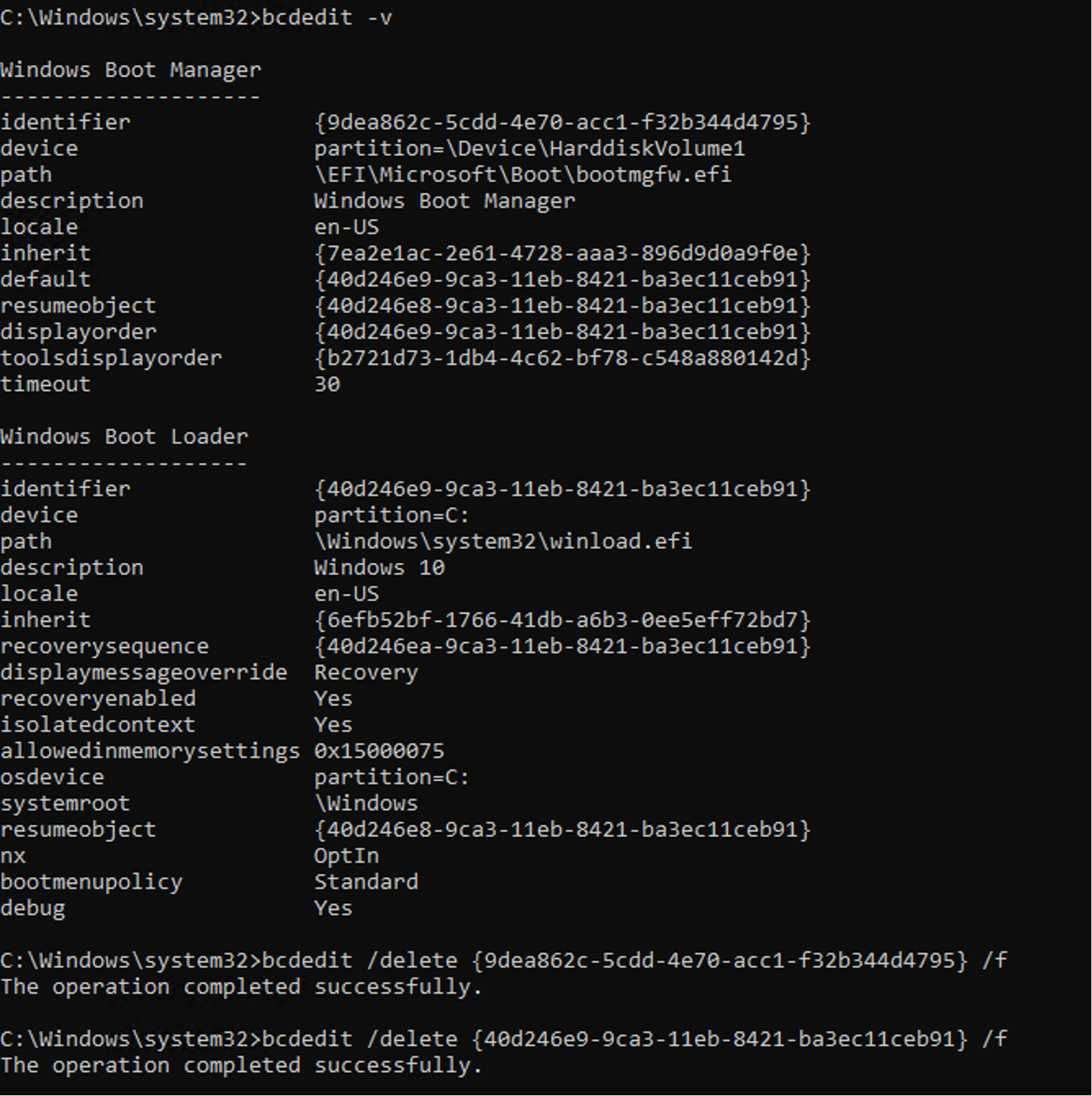The height and width of the screenshot is (1096, 1092).
Task: Click the bootmgfw.efi path text
Action: pos(522,174)
